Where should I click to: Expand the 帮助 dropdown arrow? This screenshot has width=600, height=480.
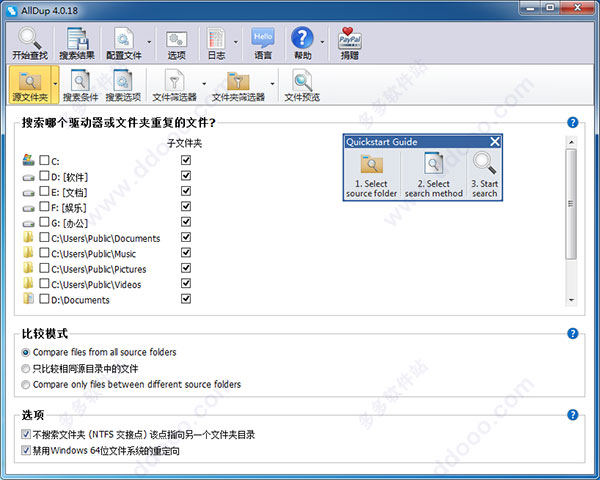(x=322, y=42)
